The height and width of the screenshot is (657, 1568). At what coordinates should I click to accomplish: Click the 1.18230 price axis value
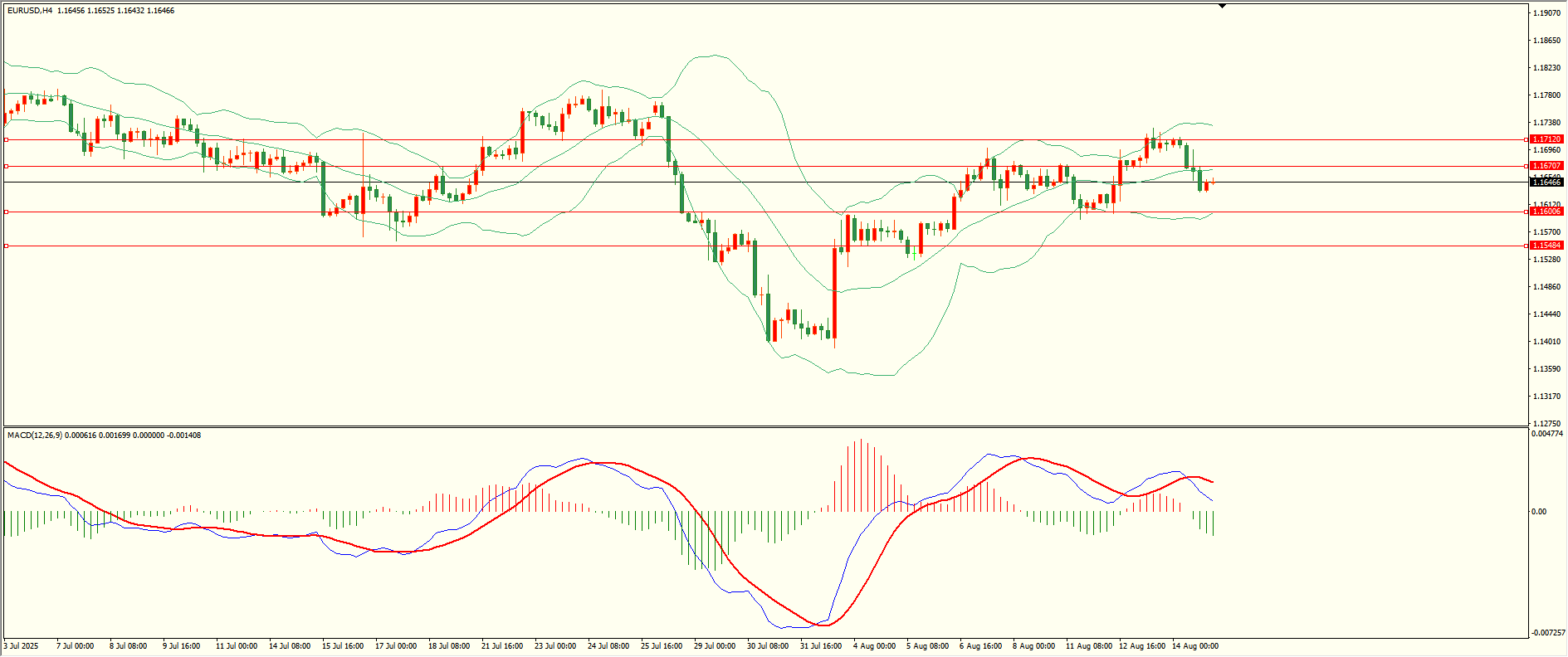[x=1546, y=68]
